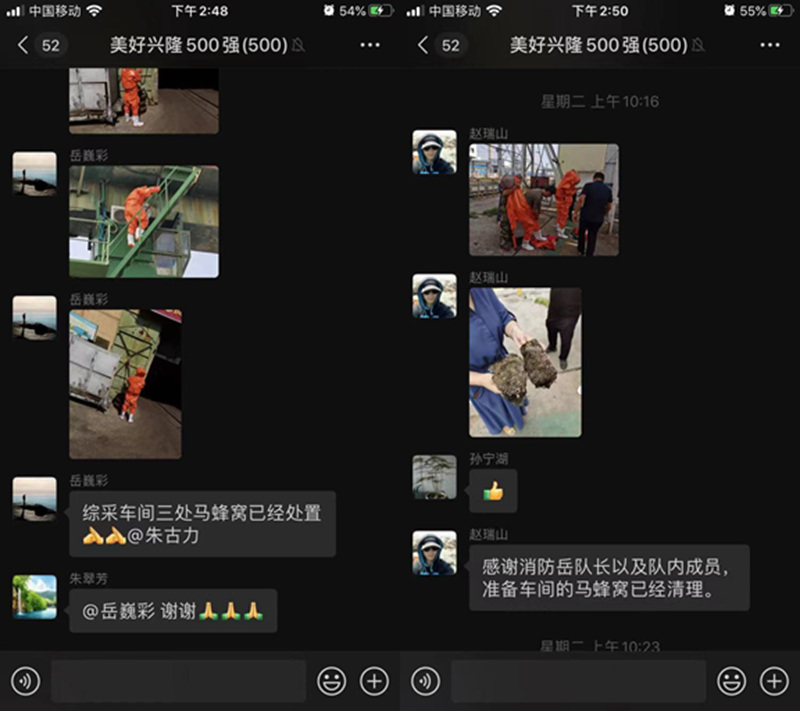Screen dimensions: 800x711
Task: Tap the sender name '孙宁湖'
Action: (x=489, y=459)
